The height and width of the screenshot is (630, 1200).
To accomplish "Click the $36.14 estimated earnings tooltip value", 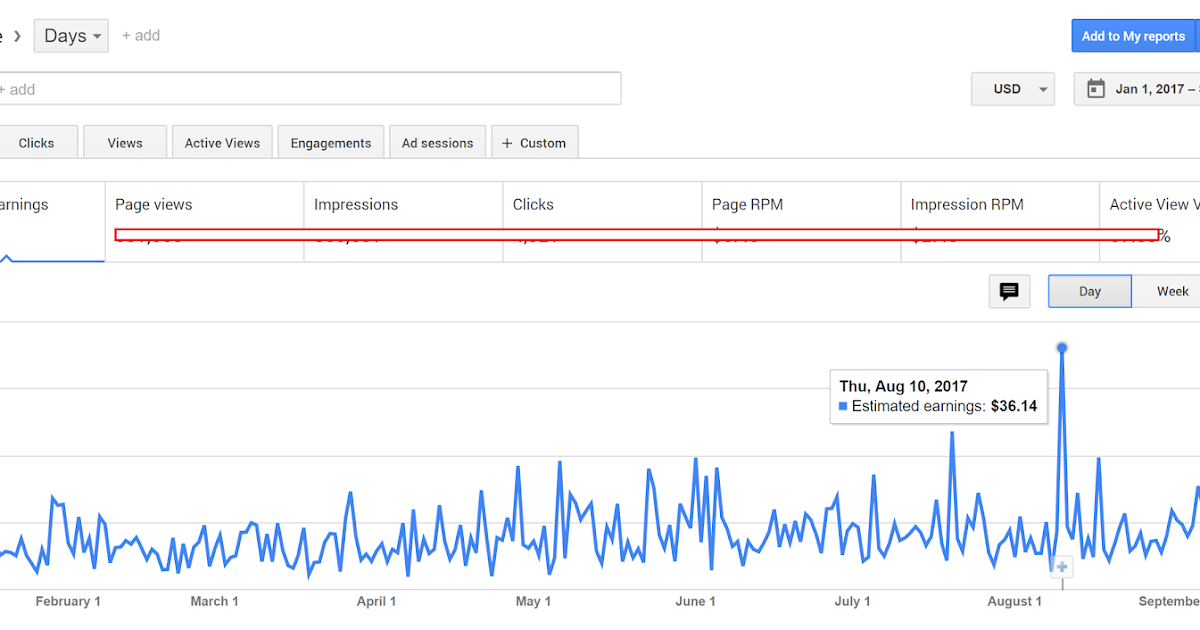I will (x=1013, y=407).
